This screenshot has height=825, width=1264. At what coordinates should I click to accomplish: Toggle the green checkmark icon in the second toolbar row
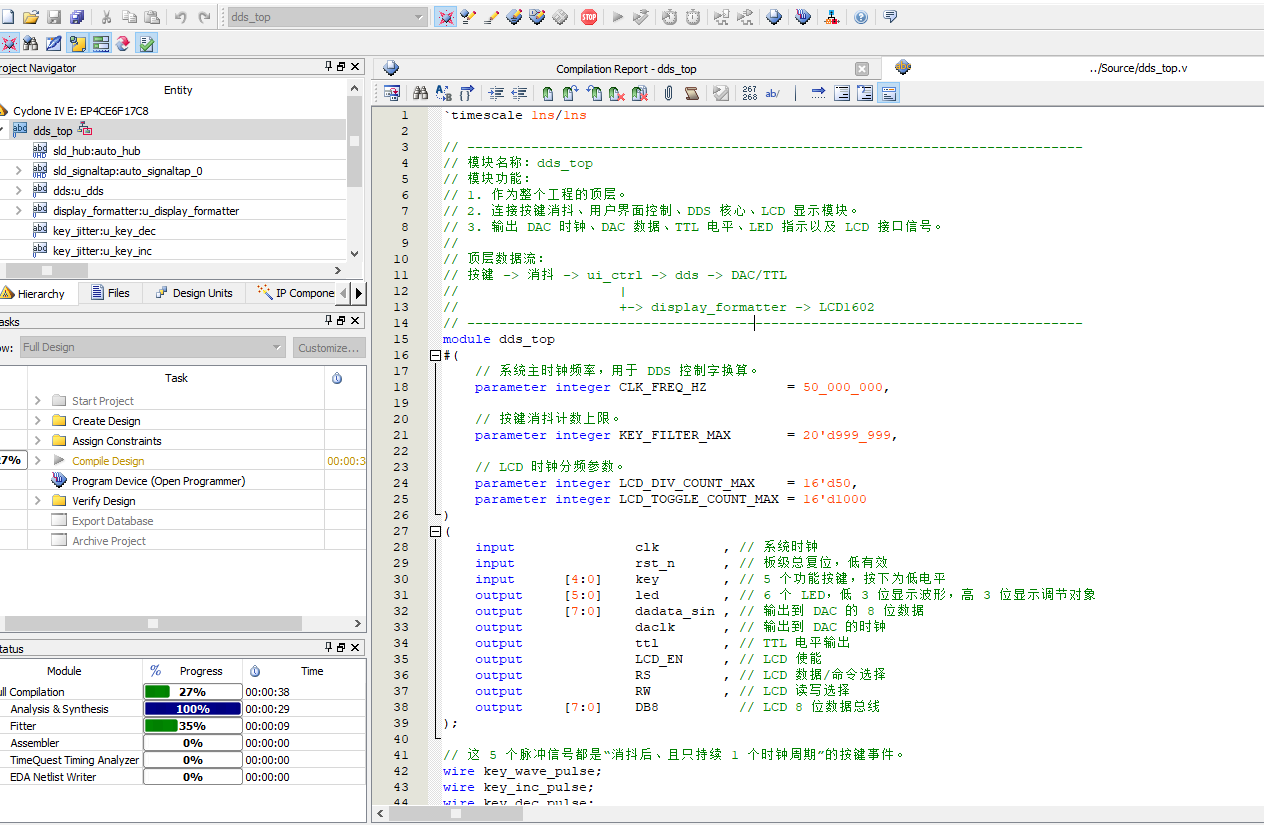[x=146, y=43]
